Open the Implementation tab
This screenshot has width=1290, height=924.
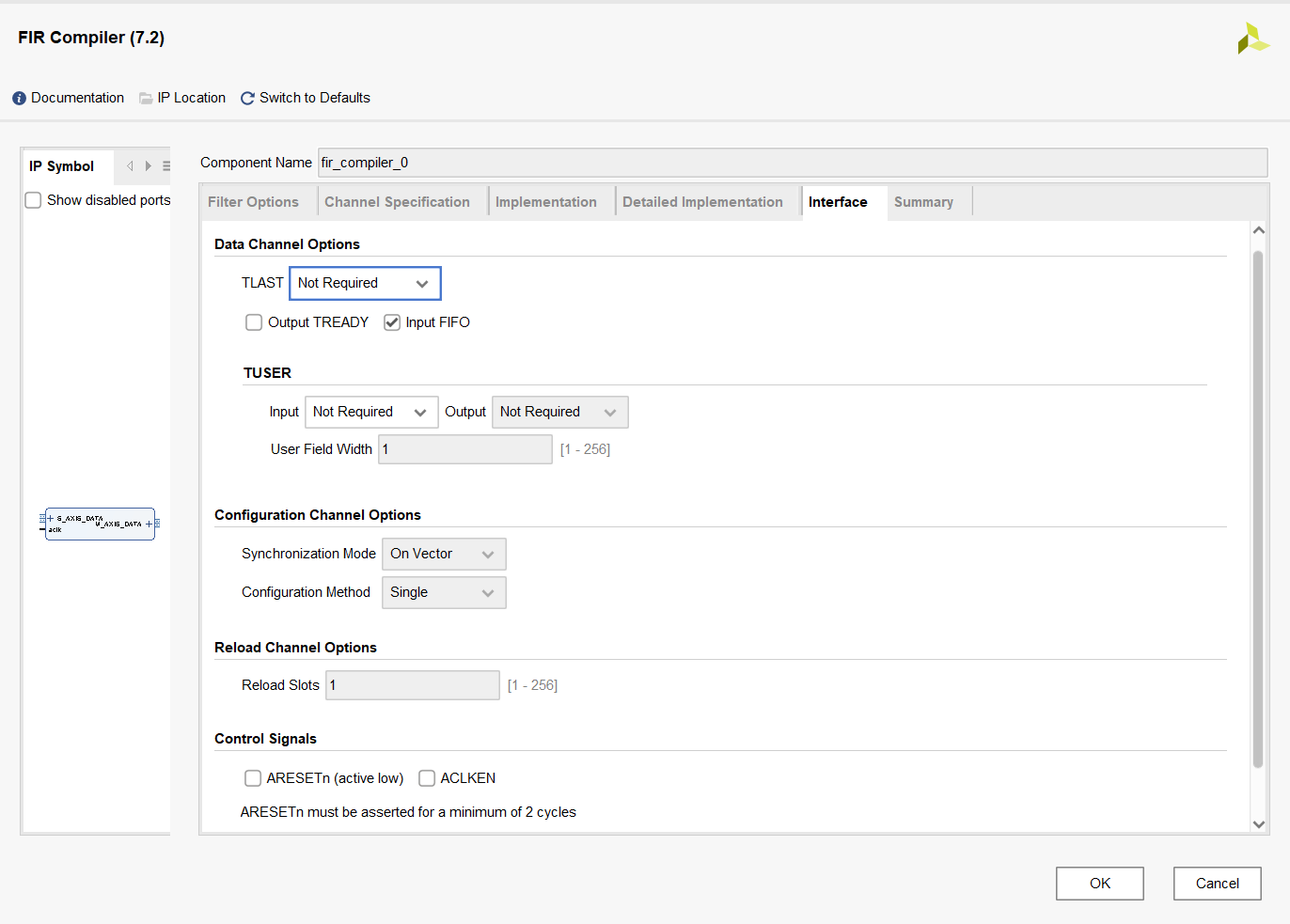(546, 202)
